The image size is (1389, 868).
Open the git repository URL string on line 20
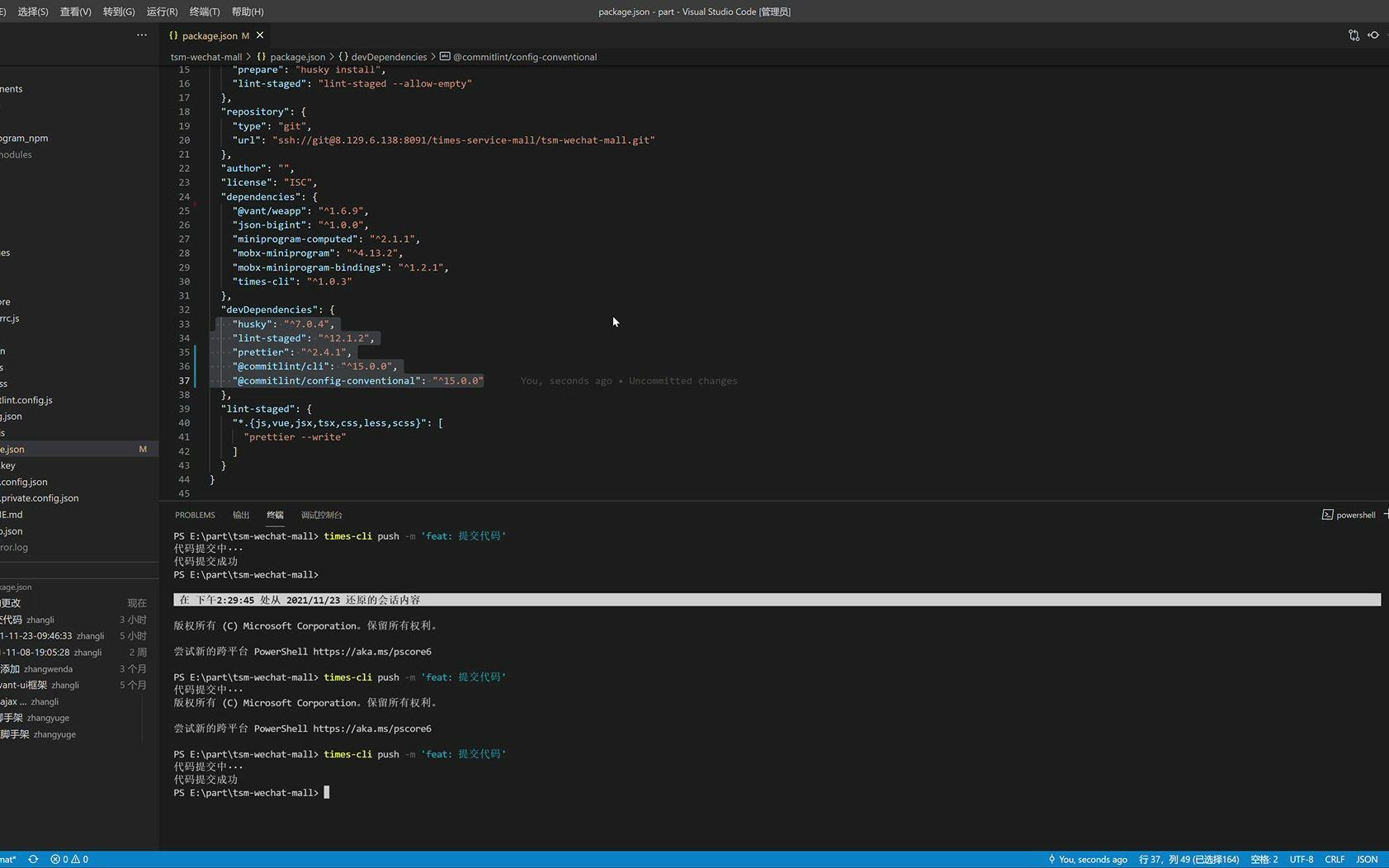pos(464,140)
